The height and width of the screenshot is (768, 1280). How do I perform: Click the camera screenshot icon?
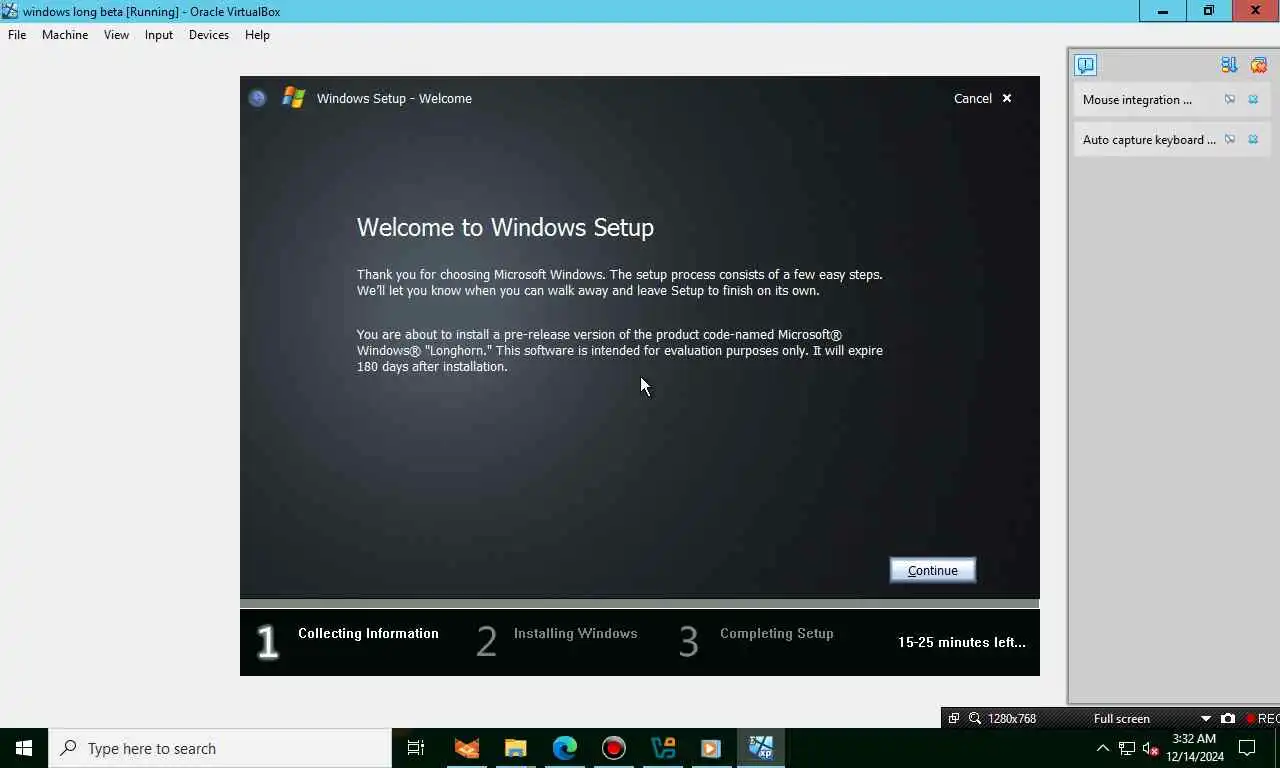point(1227,718)
